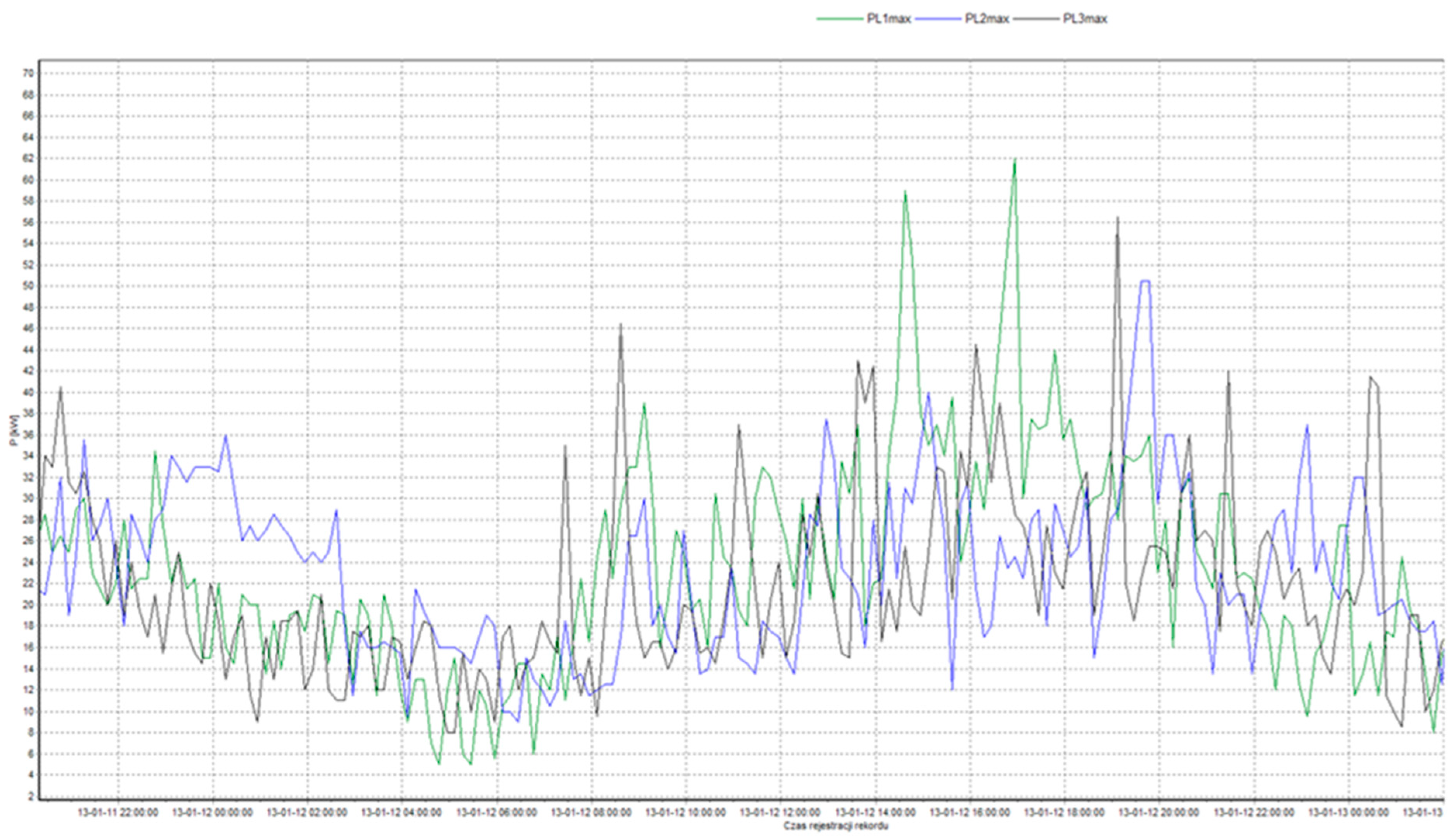Screen dimensions: 1456x840
Task: Click the blue PL2max legend line swatch
Action: click(x=938, y=19)
